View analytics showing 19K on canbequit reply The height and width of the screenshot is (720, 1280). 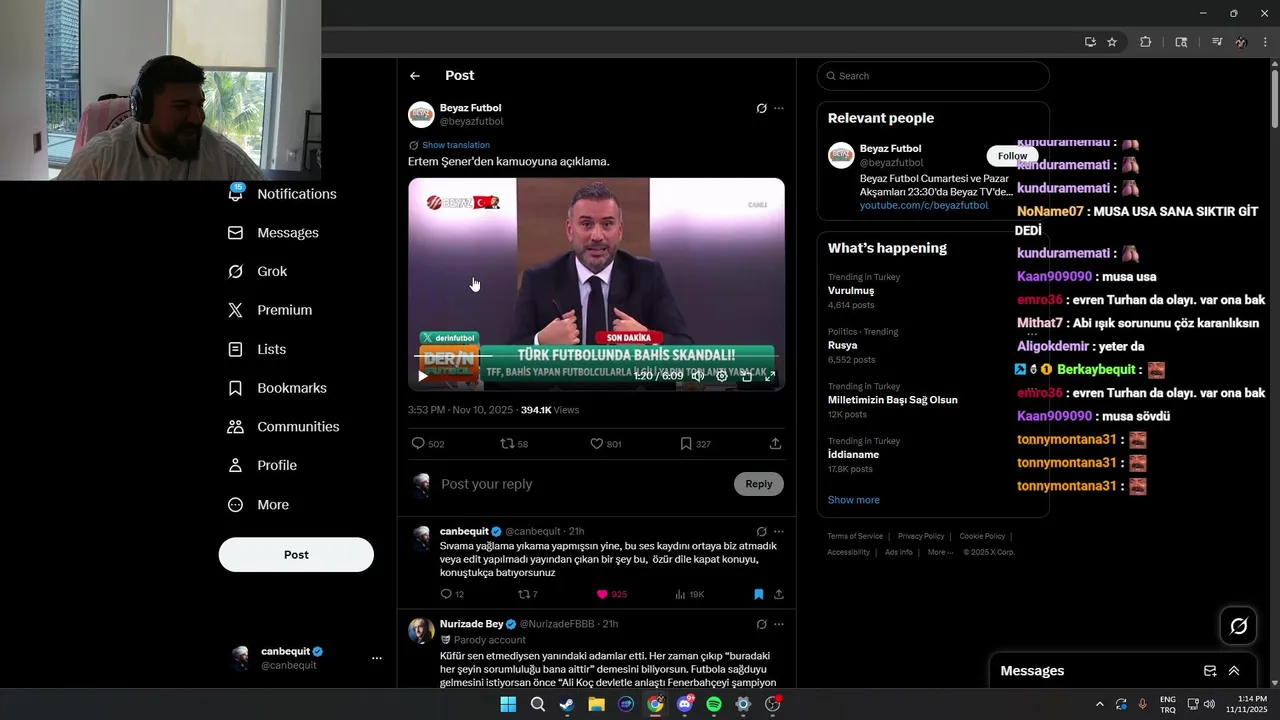coord(689,594)
